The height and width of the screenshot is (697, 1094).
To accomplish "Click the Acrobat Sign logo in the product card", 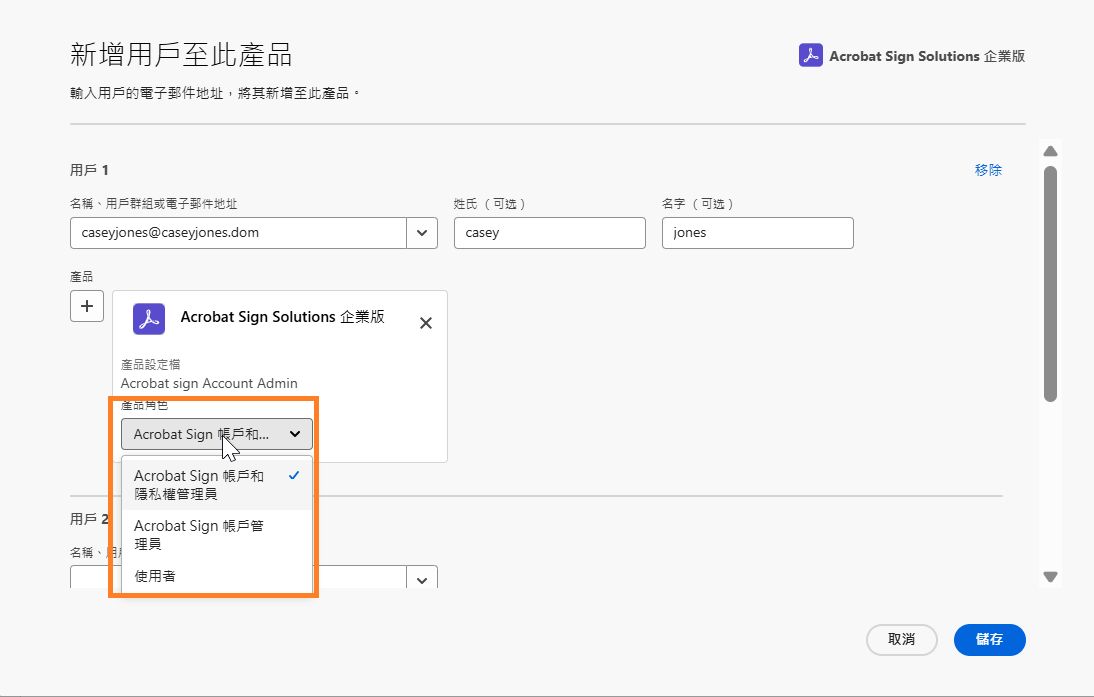I will (x=148, y=318).
